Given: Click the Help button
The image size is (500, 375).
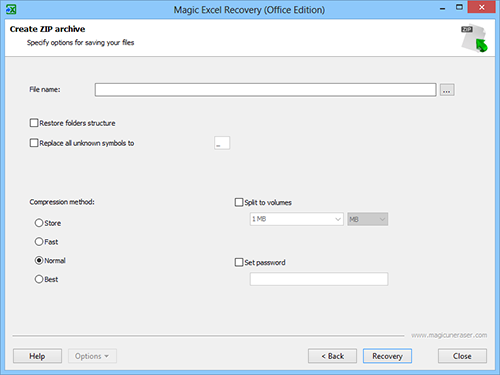Looking at the screenshot, I should [x=37, y=356].
